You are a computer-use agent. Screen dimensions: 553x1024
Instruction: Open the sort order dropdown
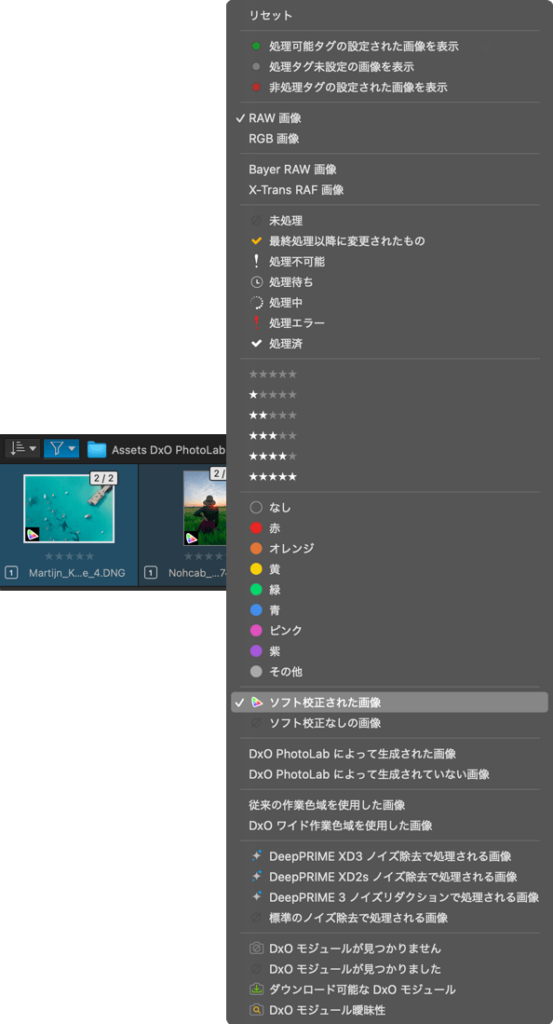pos(22,449)
